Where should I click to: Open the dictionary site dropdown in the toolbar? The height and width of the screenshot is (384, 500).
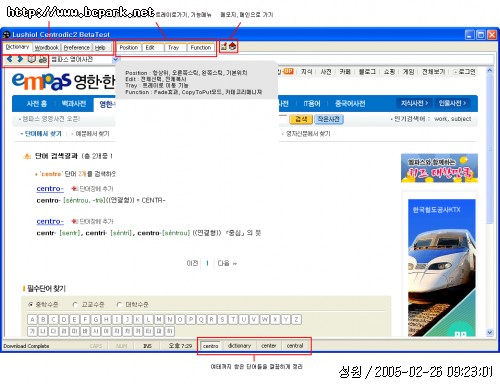tap(115, 60)
